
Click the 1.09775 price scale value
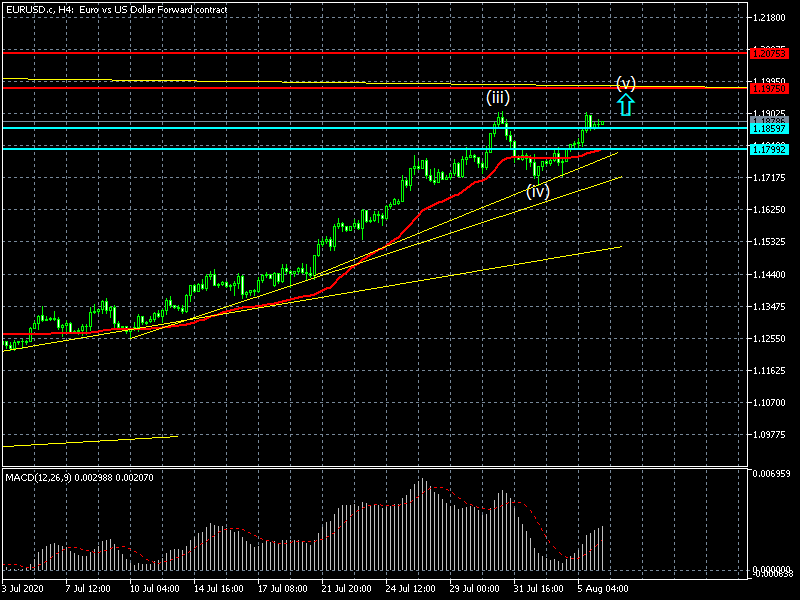point(770,435)
